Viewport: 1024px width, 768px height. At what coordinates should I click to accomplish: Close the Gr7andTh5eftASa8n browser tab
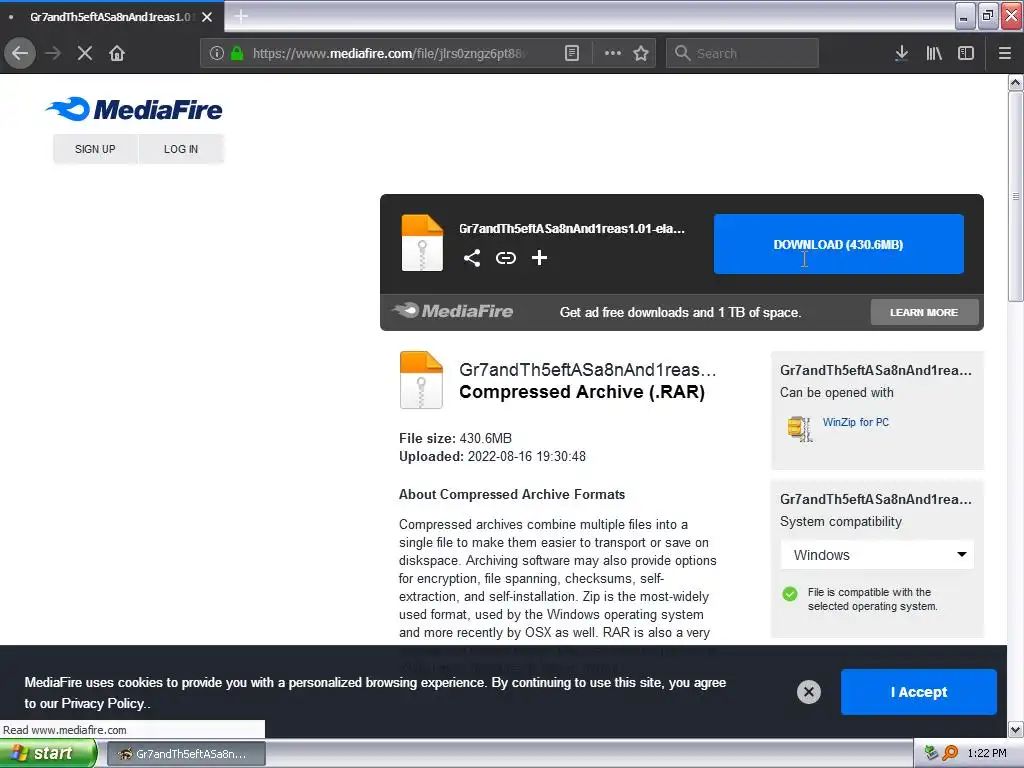coord(207,17)
